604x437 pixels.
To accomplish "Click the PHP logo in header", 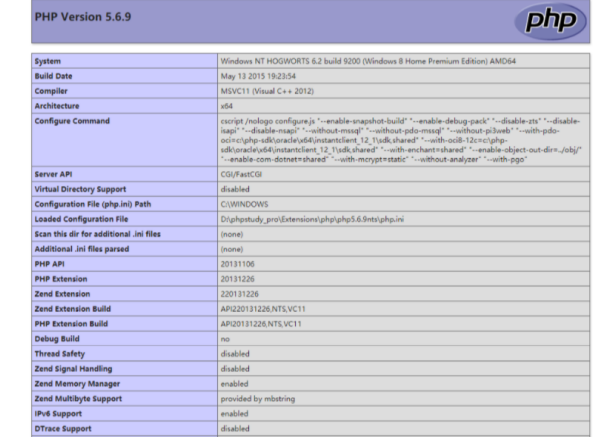I will click(x=550, y=21).
